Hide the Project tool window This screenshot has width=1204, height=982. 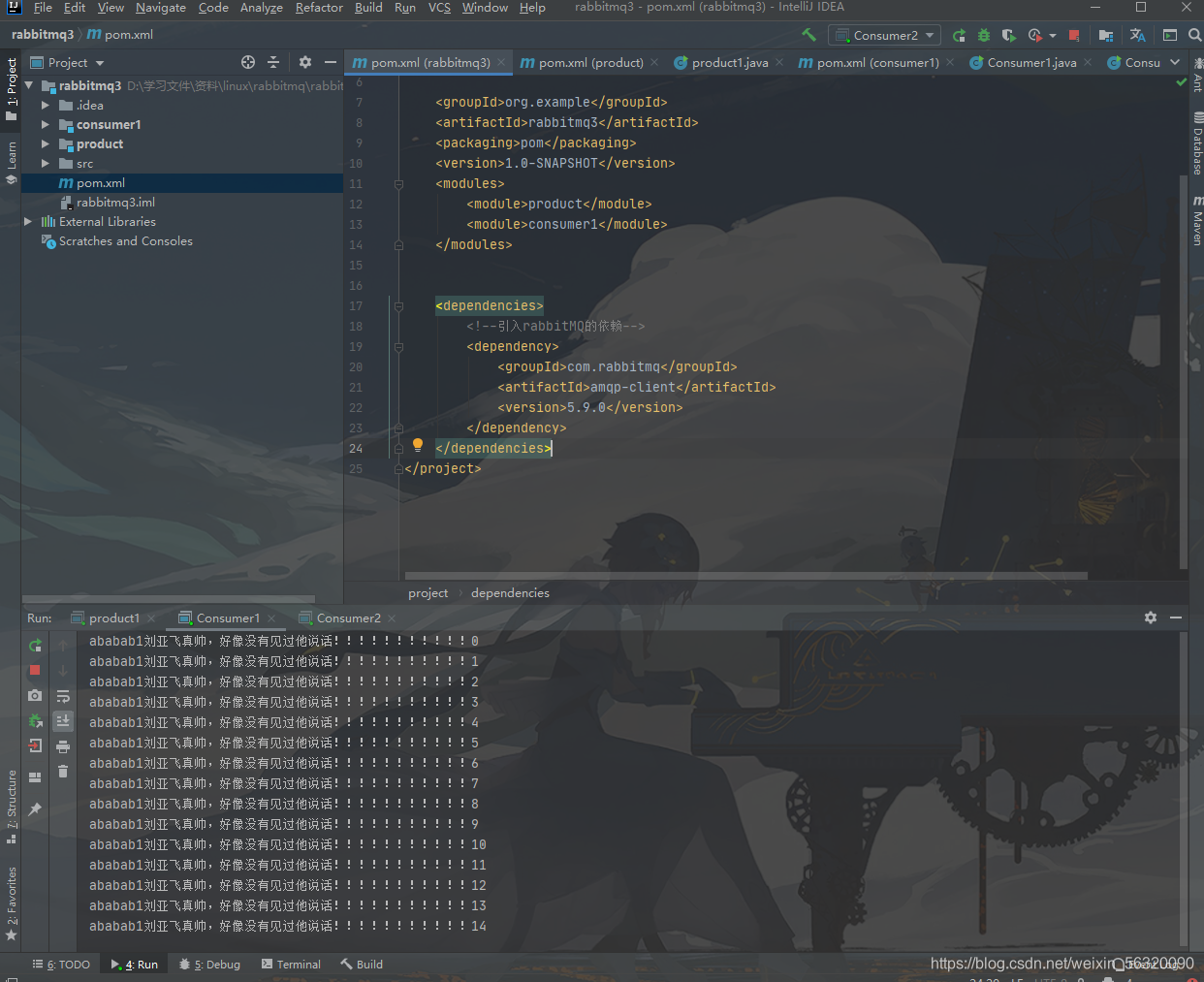(x=331, y=62)
